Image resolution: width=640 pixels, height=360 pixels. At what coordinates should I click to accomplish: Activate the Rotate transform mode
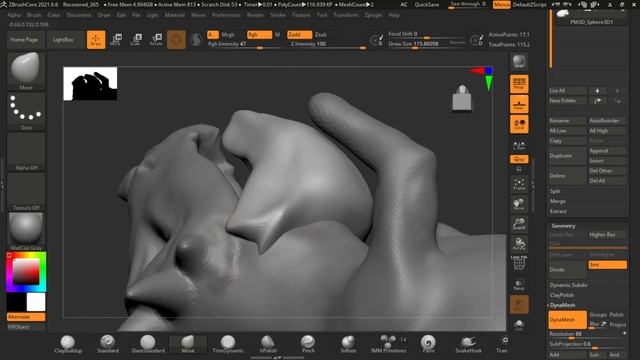[x=156, y=40]
